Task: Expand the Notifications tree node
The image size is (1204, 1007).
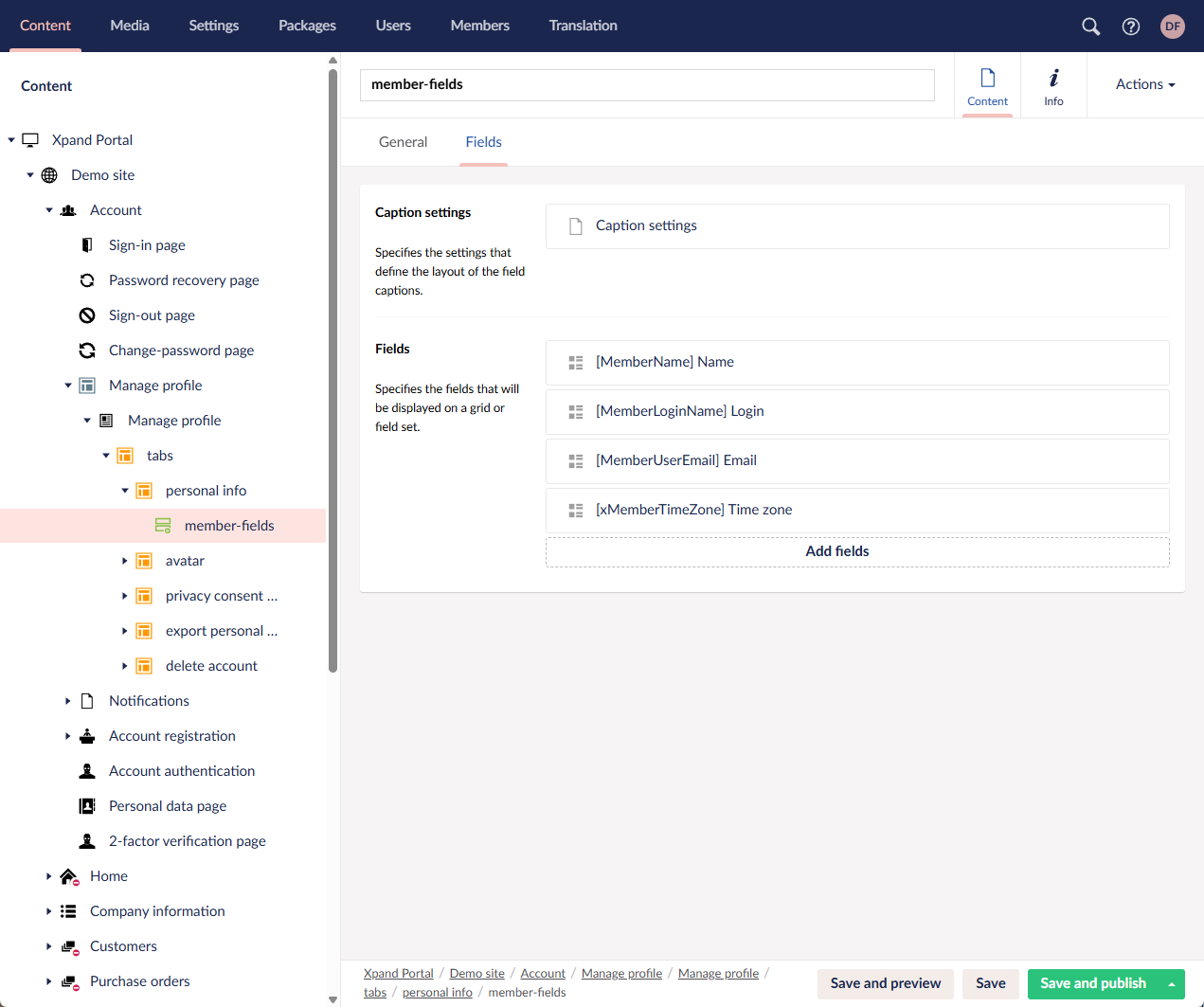Action: pyautogui.click(x=68, y=701)
